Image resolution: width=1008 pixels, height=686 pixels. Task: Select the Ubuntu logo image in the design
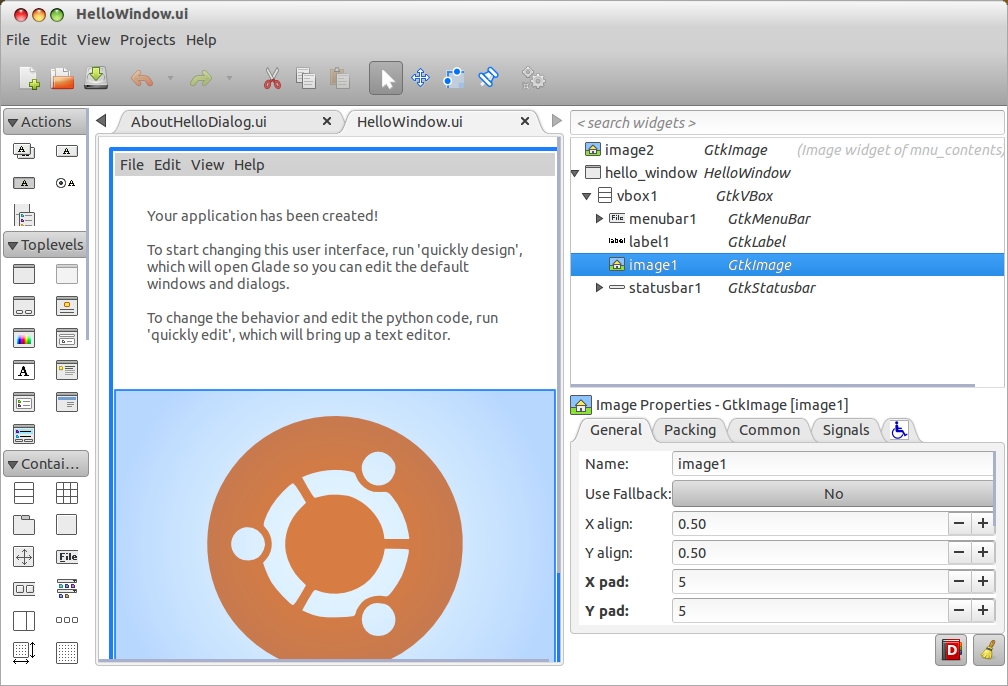pyautogui.click(x=334, y=525)
